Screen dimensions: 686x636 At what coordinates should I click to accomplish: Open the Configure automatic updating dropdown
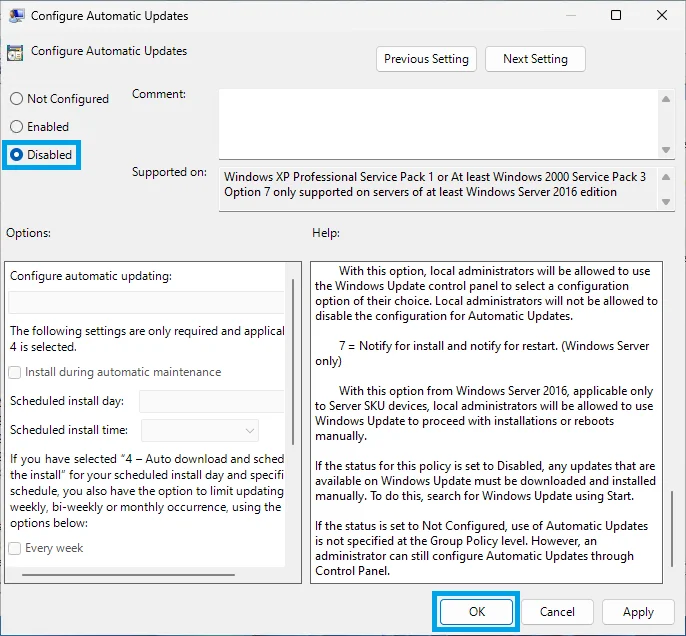tap(146, 302)
